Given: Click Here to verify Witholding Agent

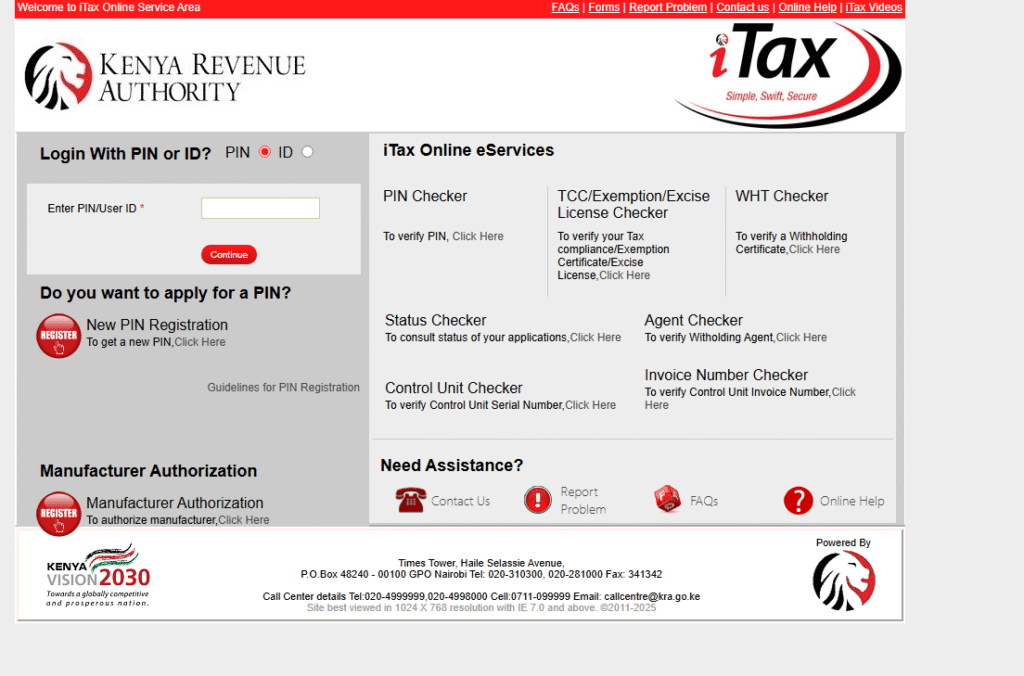Looking at the screenshot, I should coord(801,338).
